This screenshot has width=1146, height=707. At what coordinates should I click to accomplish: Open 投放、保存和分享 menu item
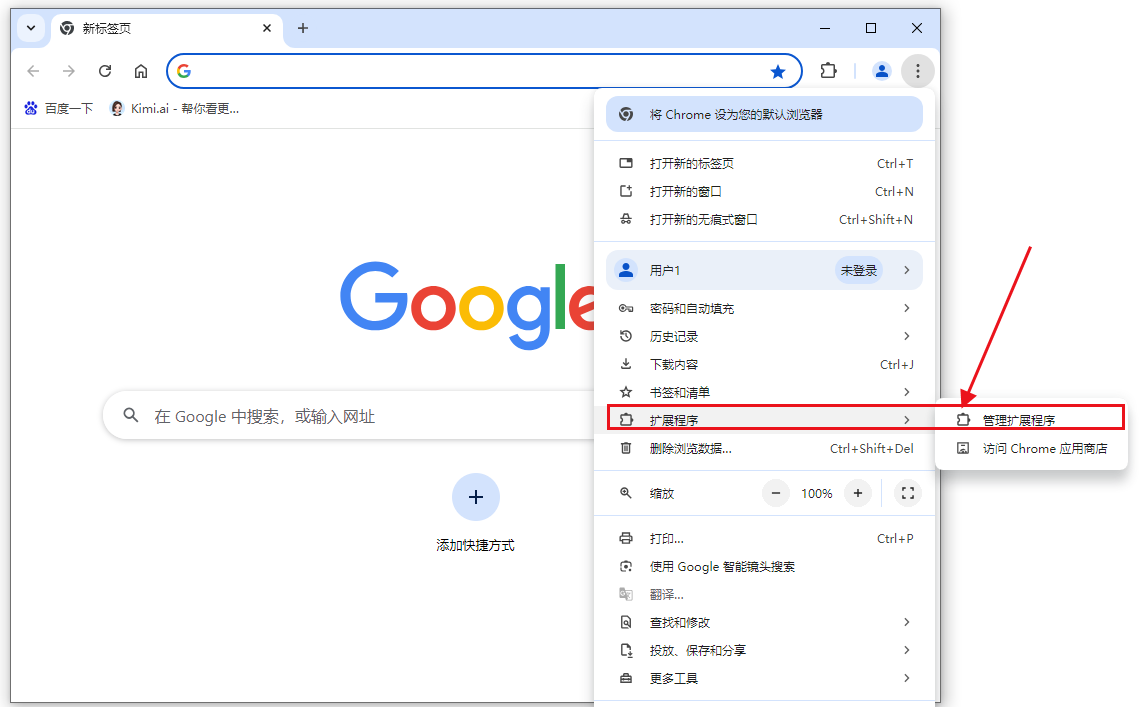click(x=764, y=650)
